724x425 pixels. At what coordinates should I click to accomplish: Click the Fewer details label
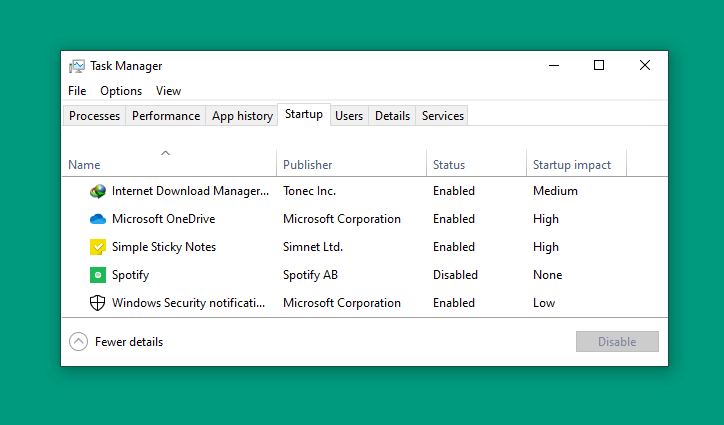129,342
